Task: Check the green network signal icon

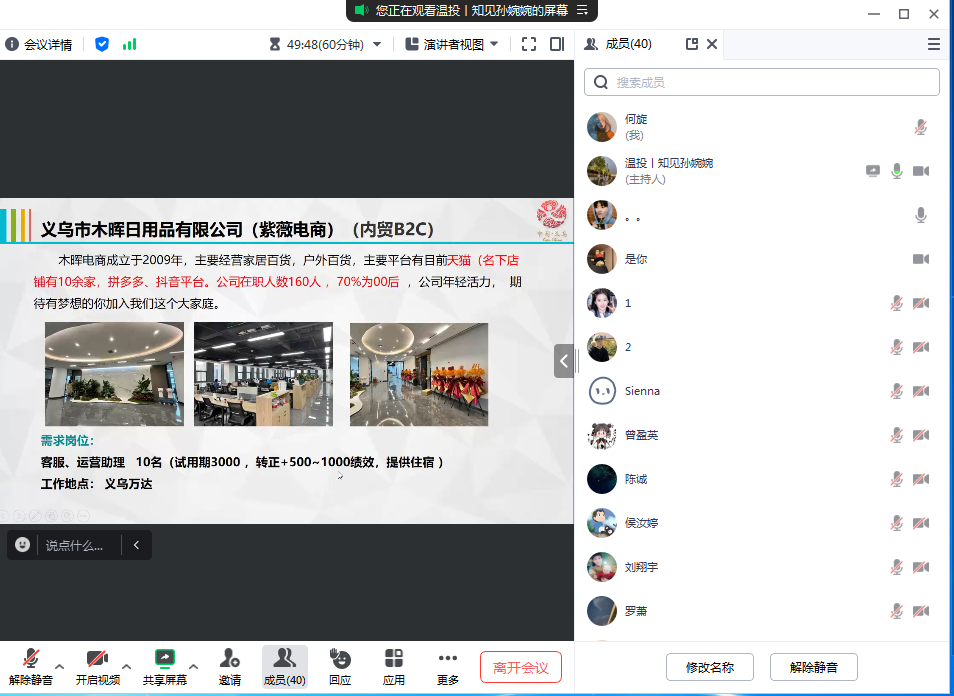Action: click(129, 44)
